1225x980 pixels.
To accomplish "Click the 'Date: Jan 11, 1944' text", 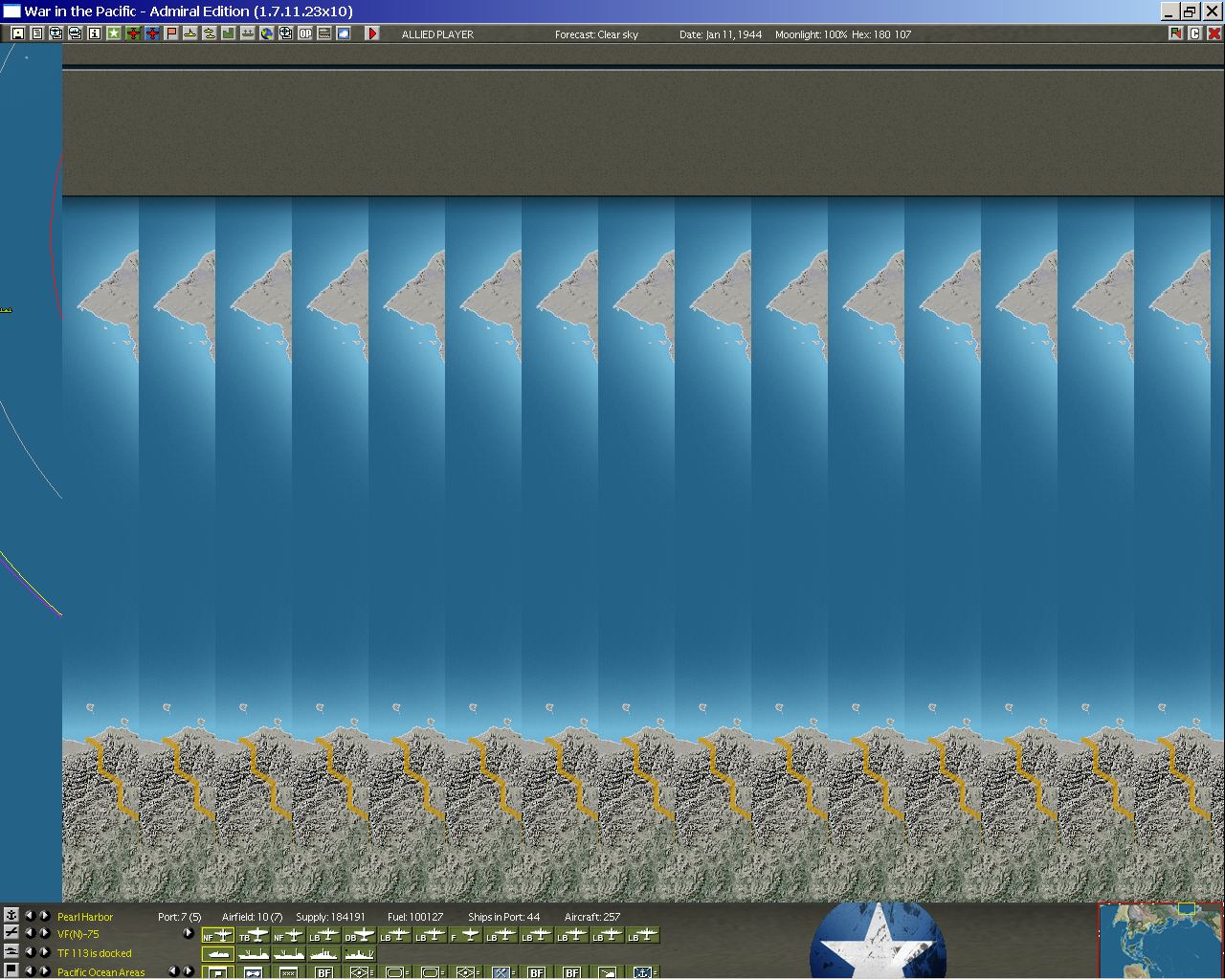I will [721, 34].
